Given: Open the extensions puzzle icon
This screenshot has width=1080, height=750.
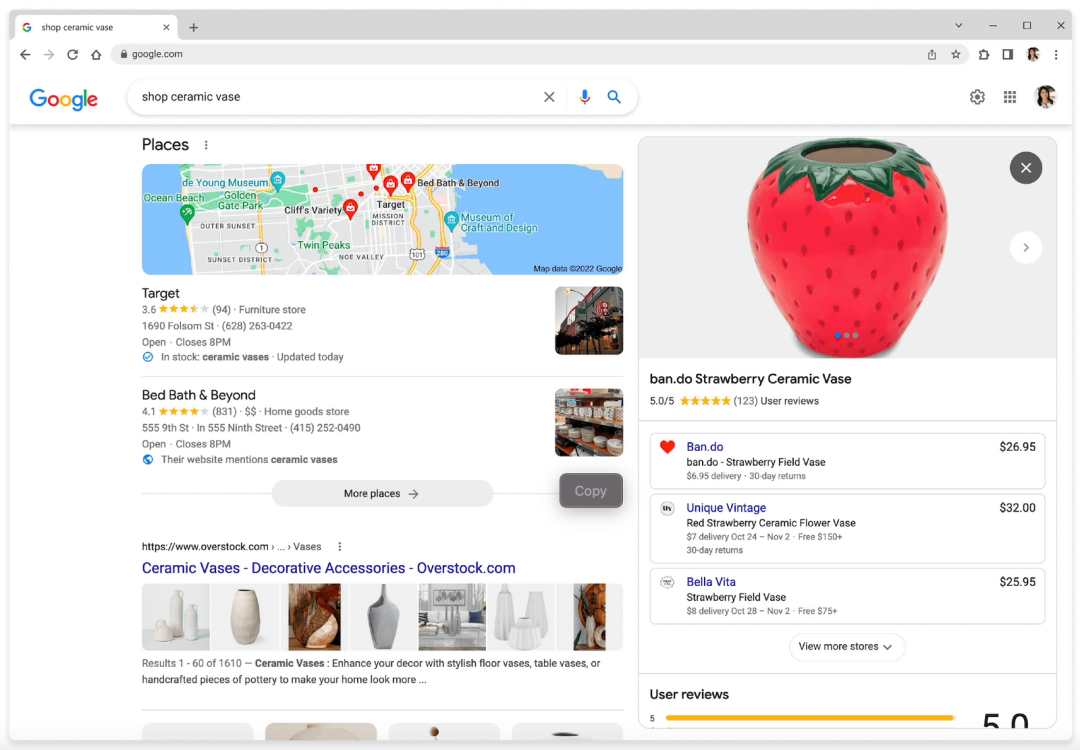Looking at the screenshot, I should coord(984,54).
